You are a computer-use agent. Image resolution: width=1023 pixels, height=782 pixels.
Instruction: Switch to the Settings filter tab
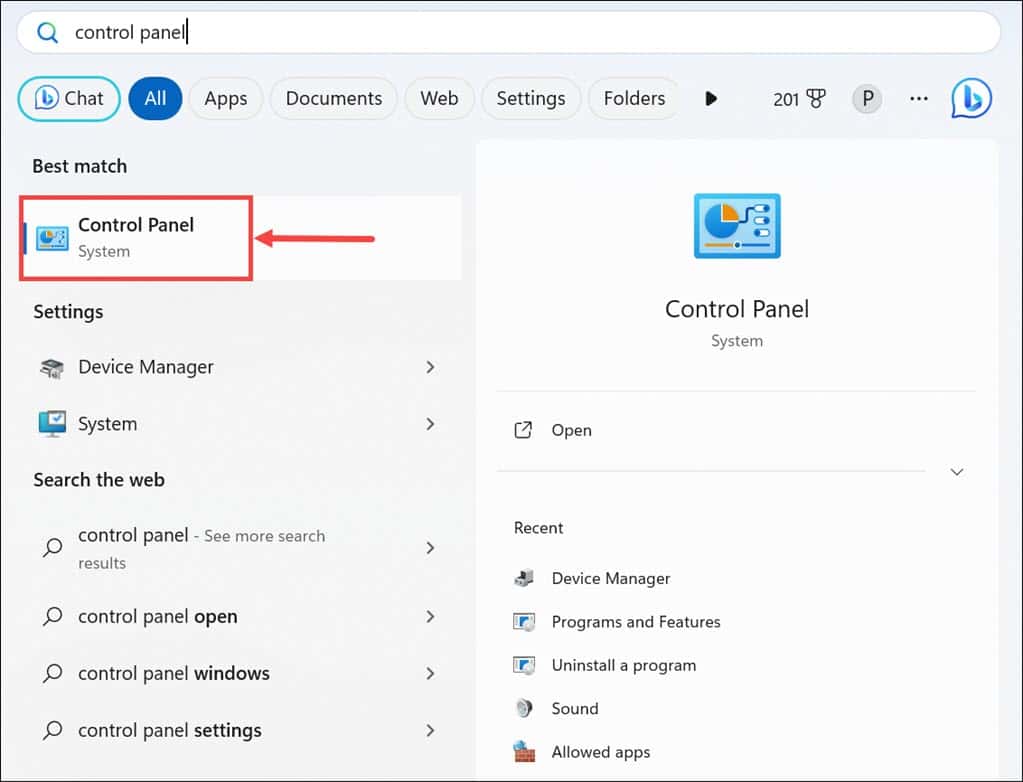[531, 98]
